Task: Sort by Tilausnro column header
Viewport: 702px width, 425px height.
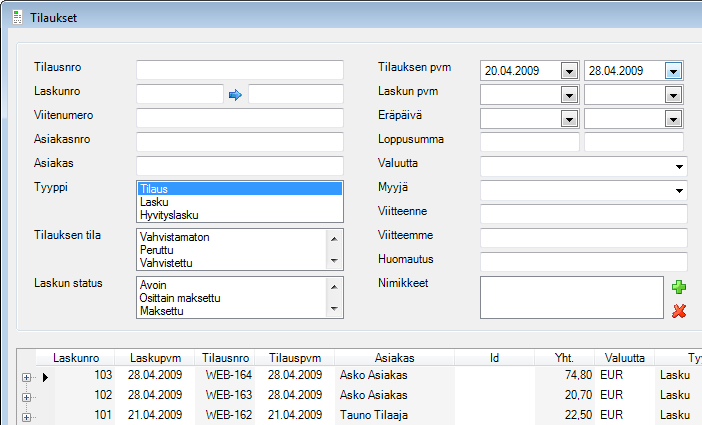Action: [225, 358]
